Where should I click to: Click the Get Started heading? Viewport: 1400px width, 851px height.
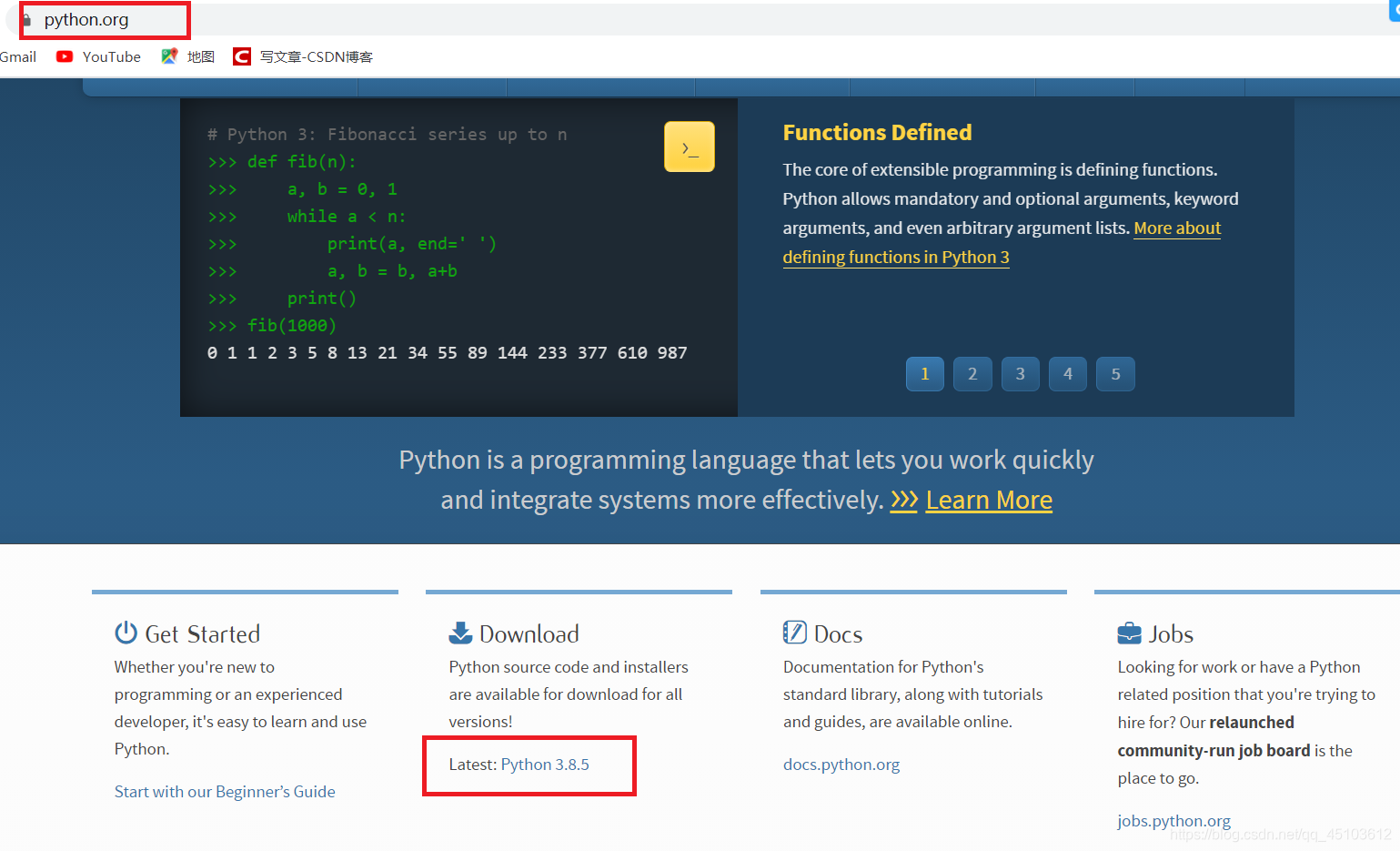click(x=203, y=634)
